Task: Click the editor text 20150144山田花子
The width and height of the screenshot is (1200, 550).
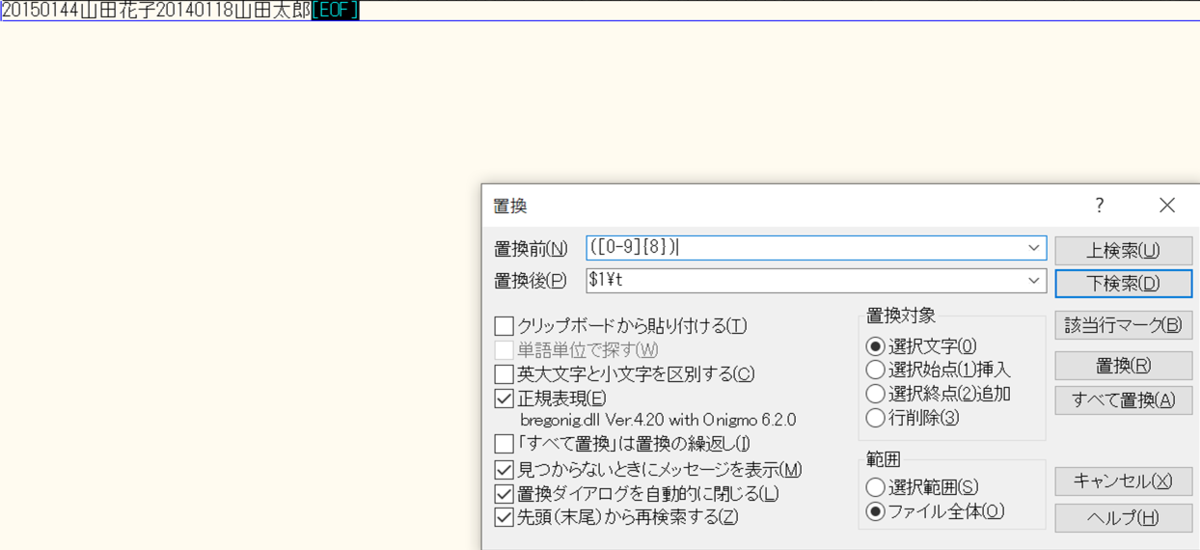Action: pyautogui.click(x=78, y=10)
